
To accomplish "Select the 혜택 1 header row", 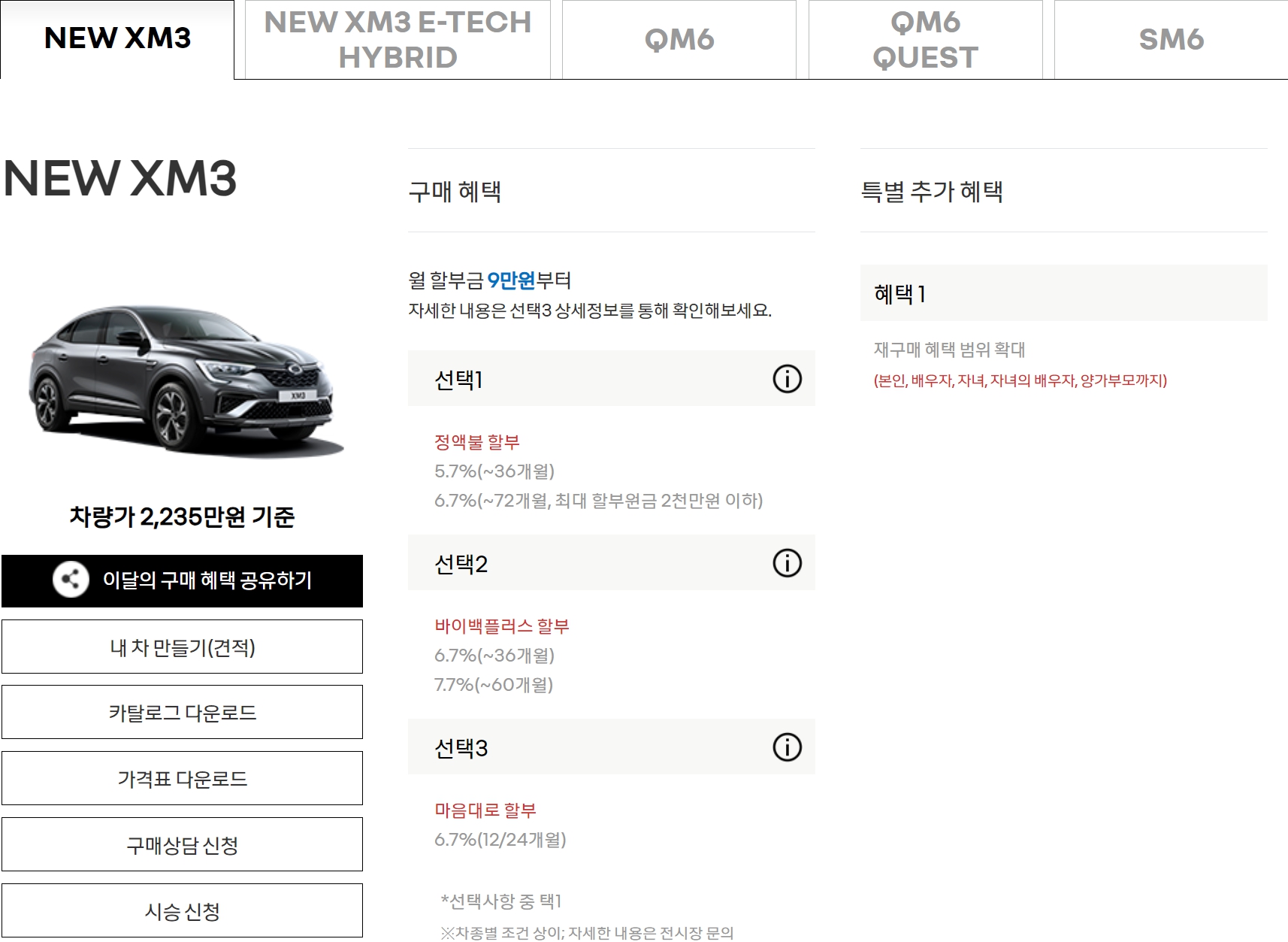I will (1063, 293).
